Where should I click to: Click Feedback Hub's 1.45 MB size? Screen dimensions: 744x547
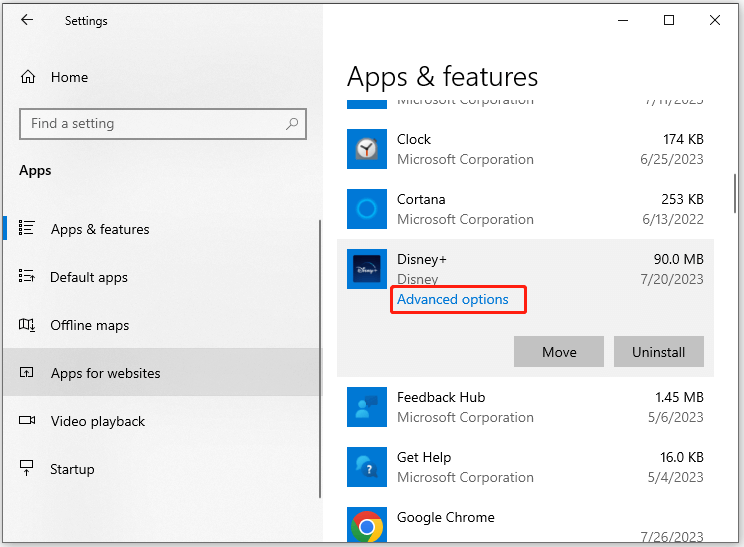pyautogui.click(x=679, y=397)
